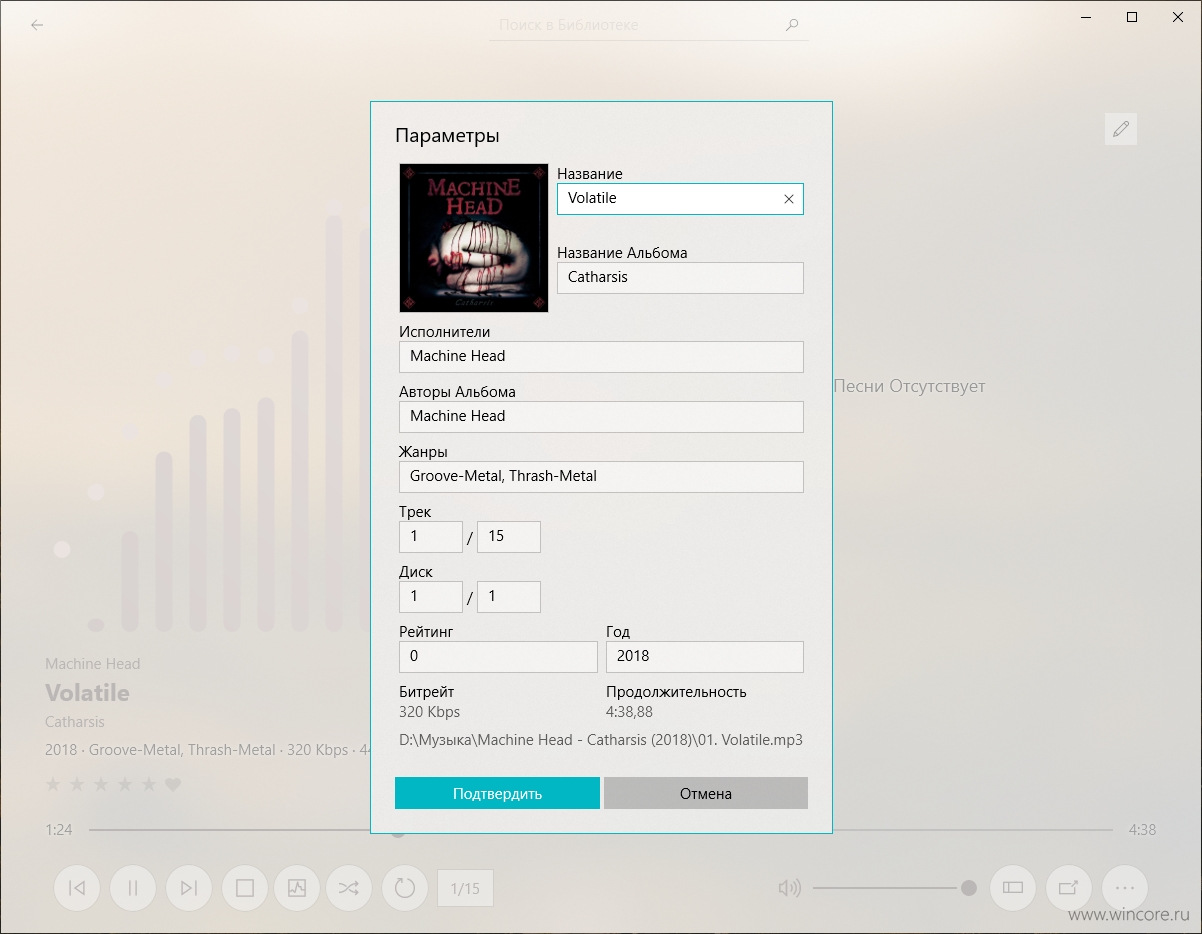Edit the Название Альбома field Catharsis
The image size is (1202, 934).
click(680, 278)
